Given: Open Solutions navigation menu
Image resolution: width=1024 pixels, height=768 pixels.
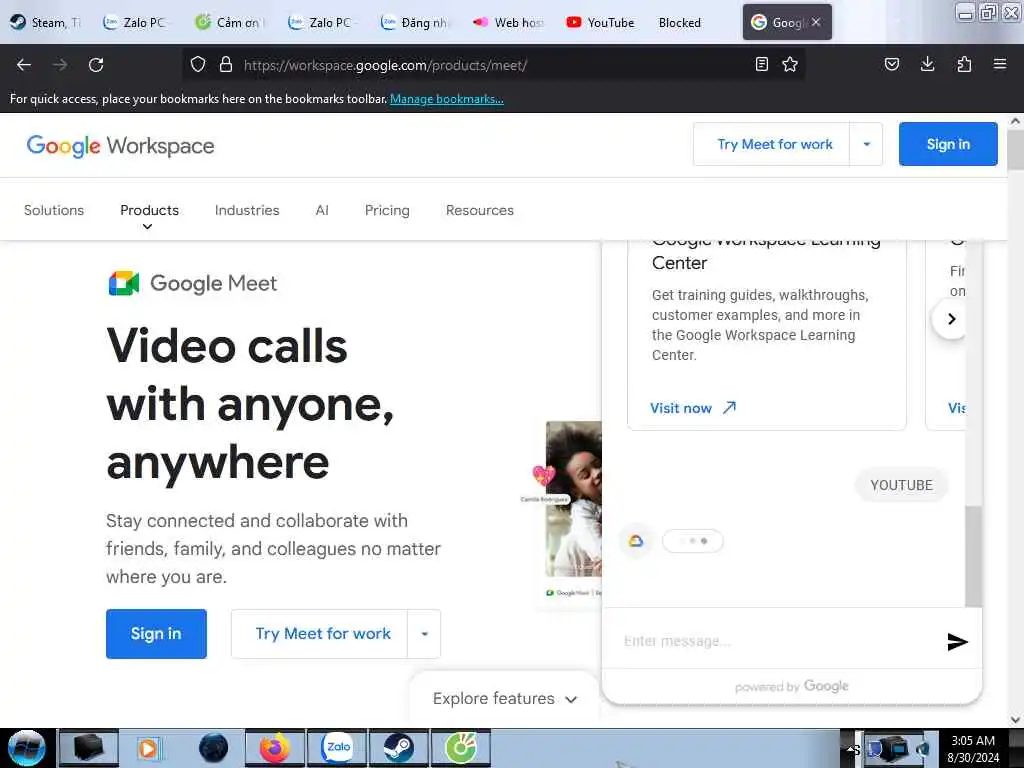Looking at the screenshot, I should coord(54,210).
